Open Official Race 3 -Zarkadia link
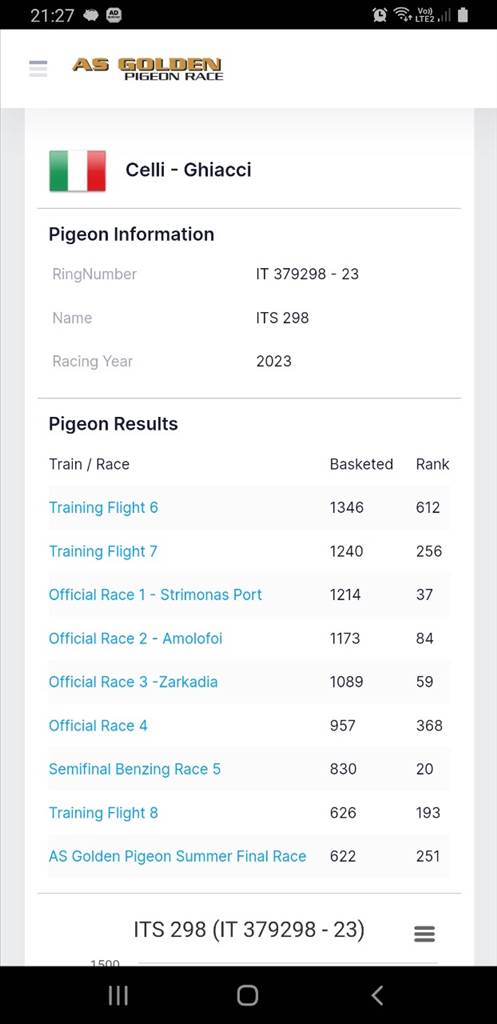The image size is (497, 1024). click(x=133, y=682)
